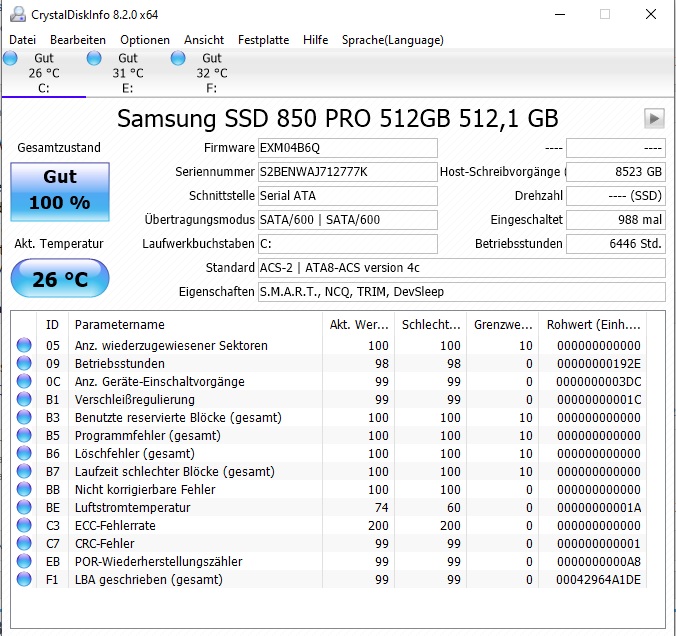Image resolution: width=676 pixels, height=636 pixels.
Task: Click the Eingeschaltet value 988 mal
Action: (x=616, y=220)
